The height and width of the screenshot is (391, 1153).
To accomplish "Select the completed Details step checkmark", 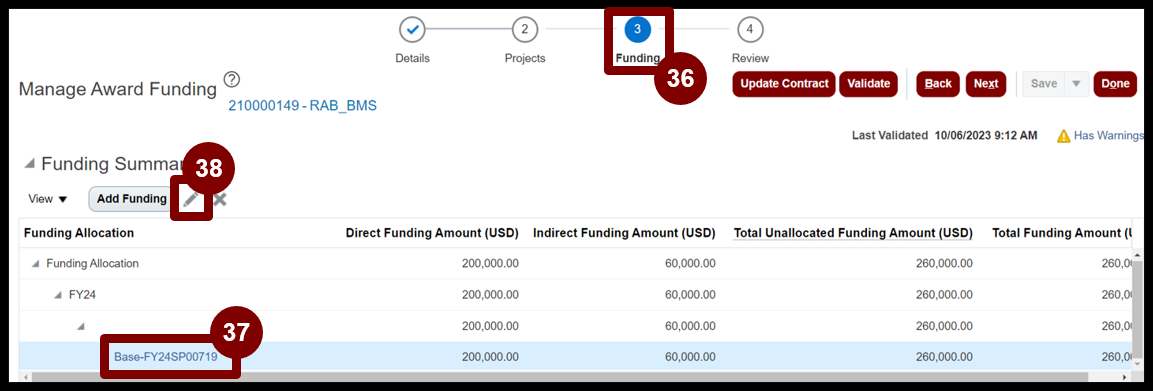I will click(x=413, y=30).
